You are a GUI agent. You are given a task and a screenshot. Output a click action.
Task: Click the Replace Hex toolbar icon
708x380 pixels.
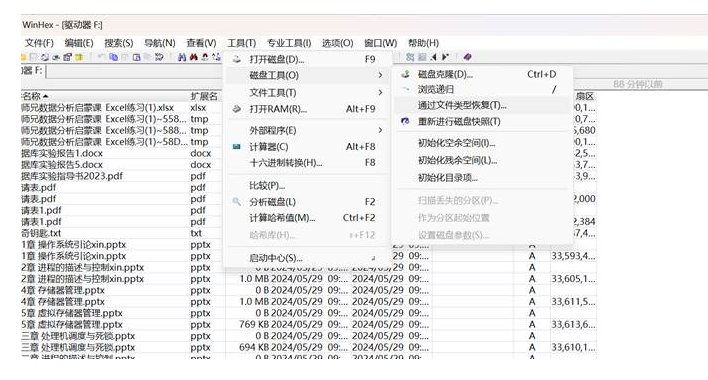pyautogui.click(x=216, y=57)
